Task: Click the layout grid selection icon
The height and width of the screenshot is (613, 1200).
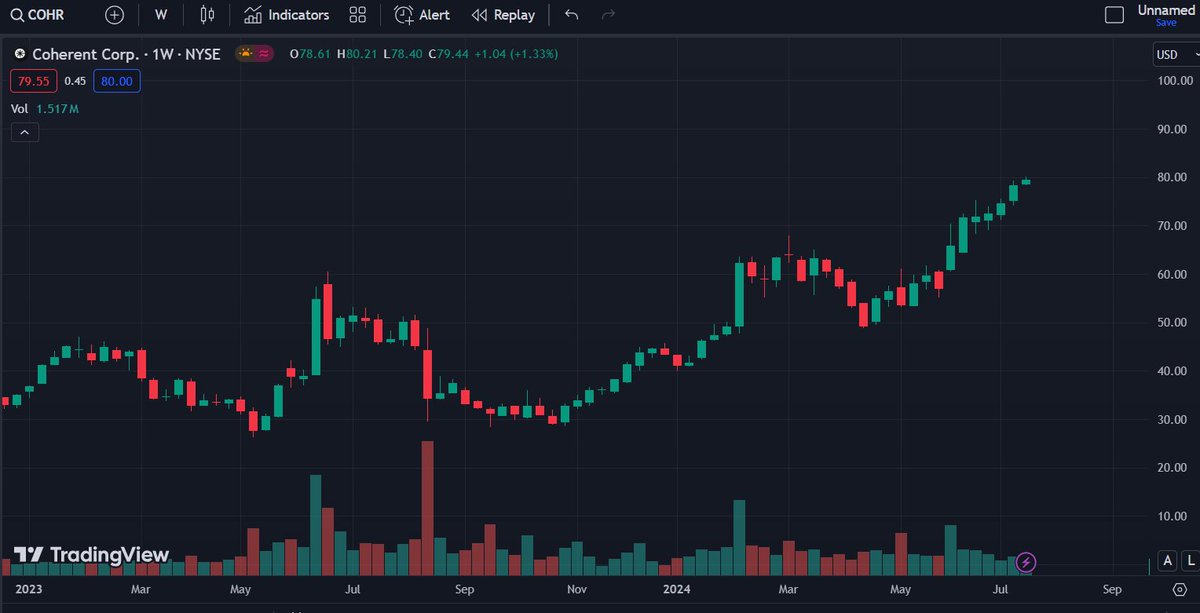Action: (357, 14)
